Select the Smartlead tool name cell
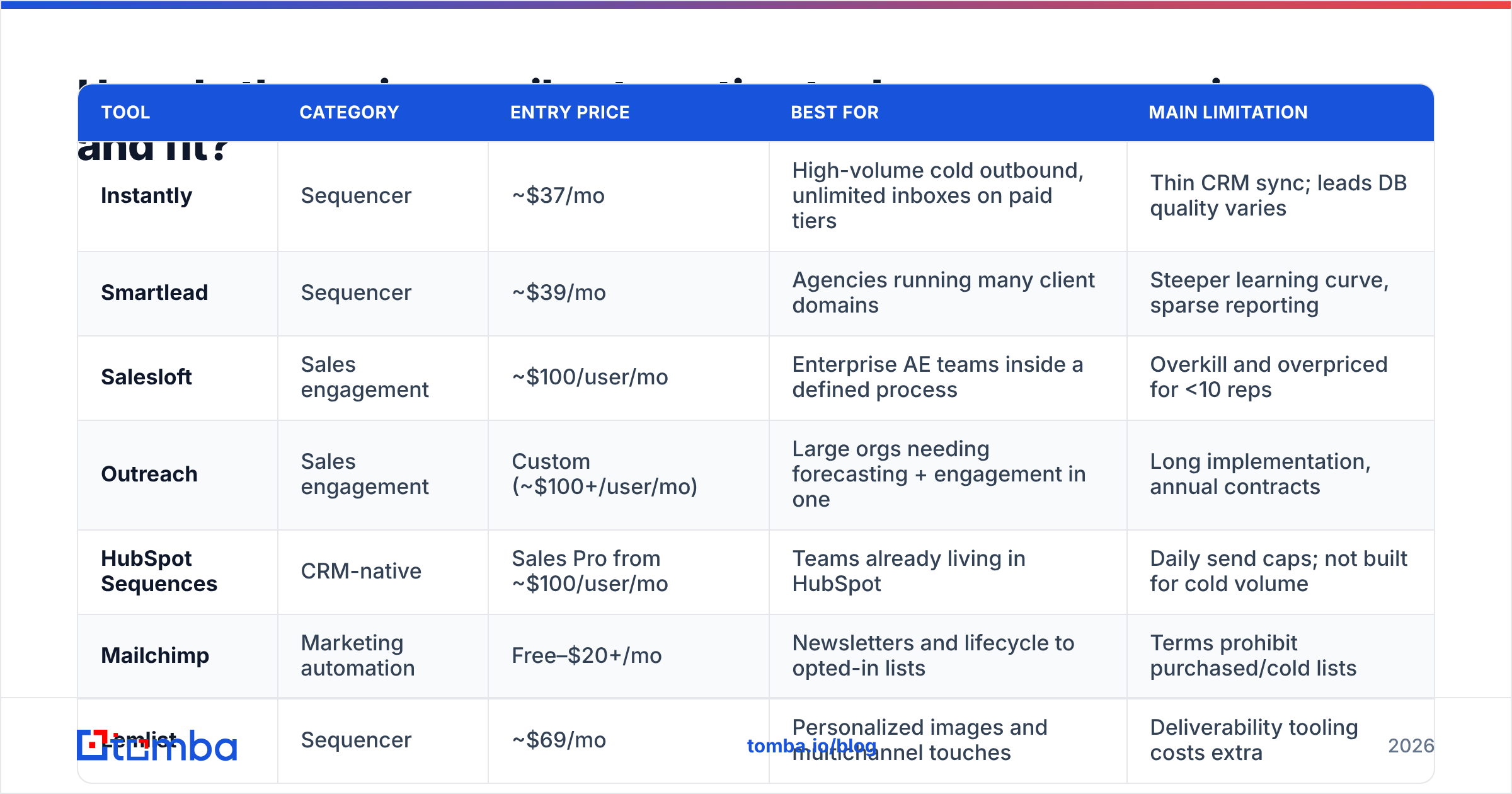This screenshot has height=794, width=1512. [x=178, y=293]
